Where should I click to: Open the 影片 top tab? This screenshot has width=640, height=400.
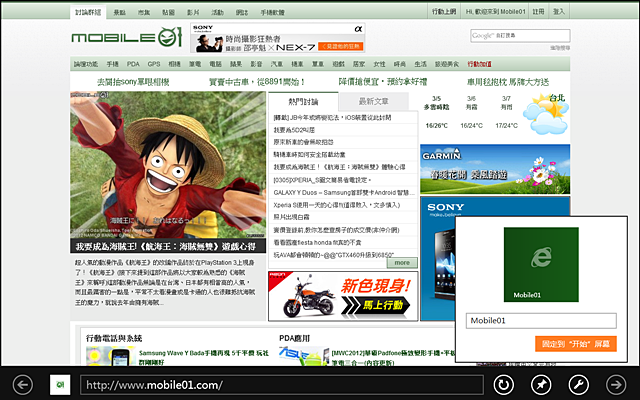pos(193,12)
